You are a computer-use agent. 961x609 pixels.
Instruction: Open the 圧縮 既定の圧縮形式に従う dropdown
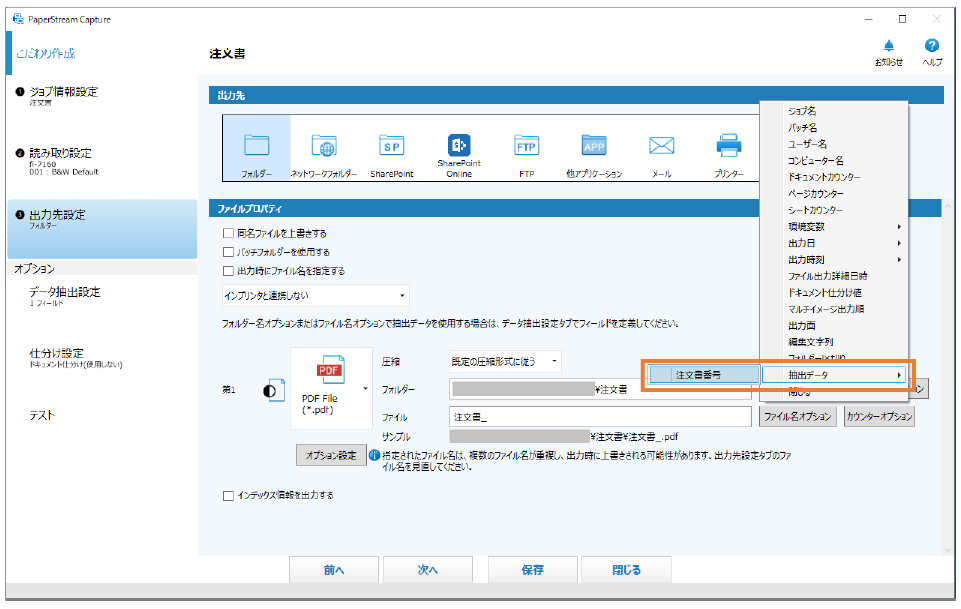pos(505,361)
